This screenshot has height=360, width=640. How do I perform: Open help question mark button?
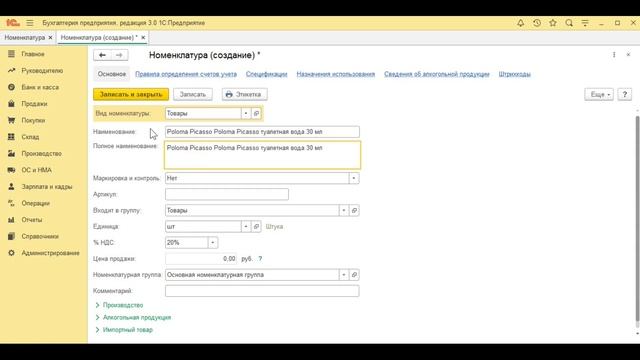pyautogui.click(x=624, y=95)
